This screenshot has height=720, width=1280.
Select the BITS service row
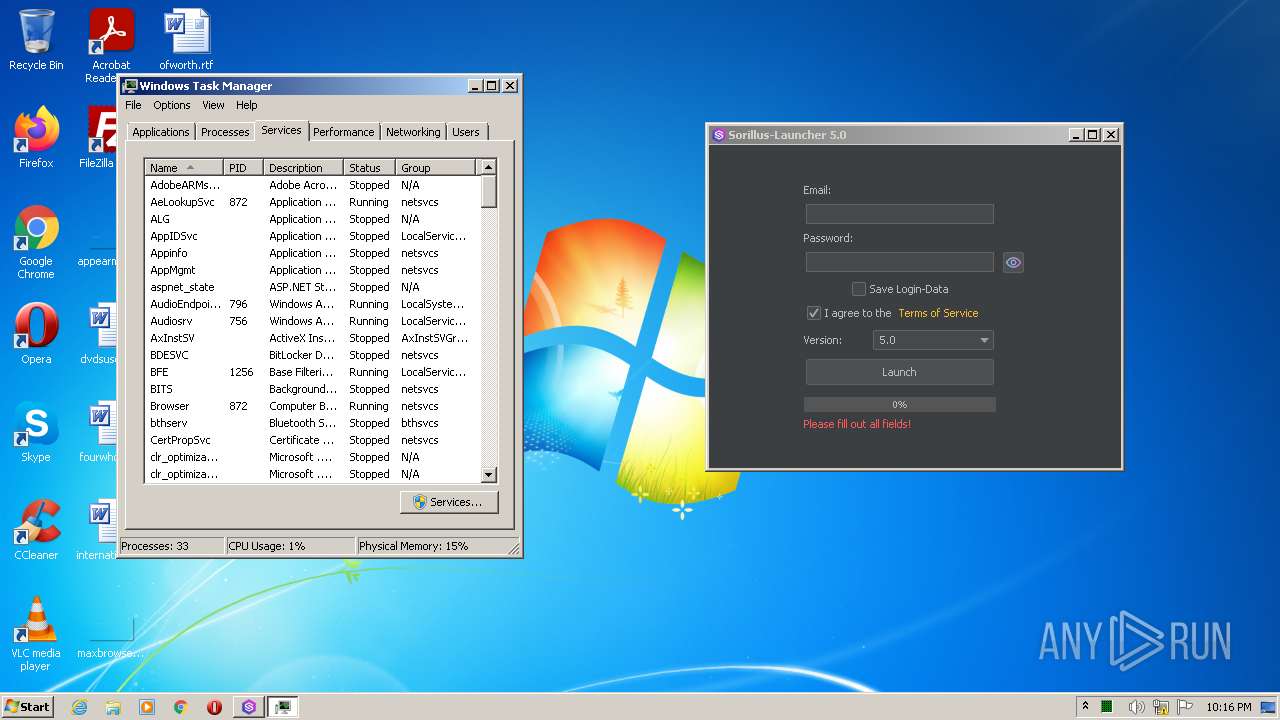click(312, 389)
